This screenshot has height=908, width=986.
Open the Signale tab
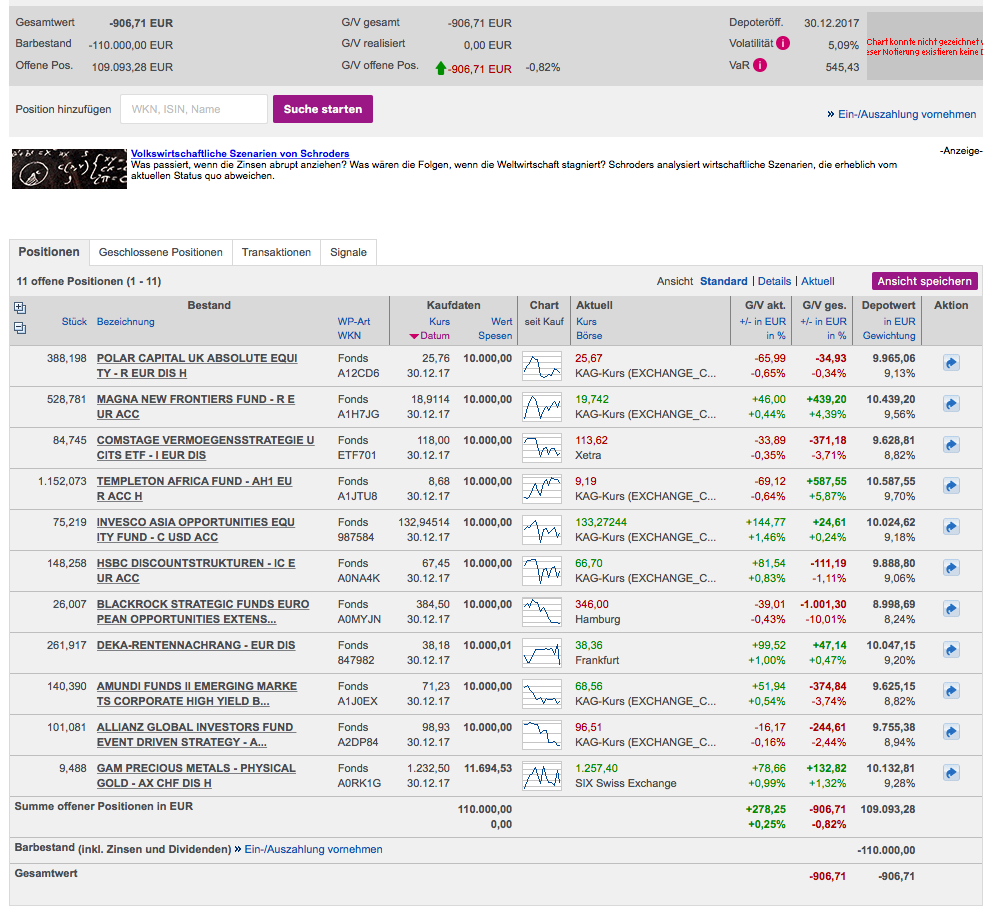(348, 252)
